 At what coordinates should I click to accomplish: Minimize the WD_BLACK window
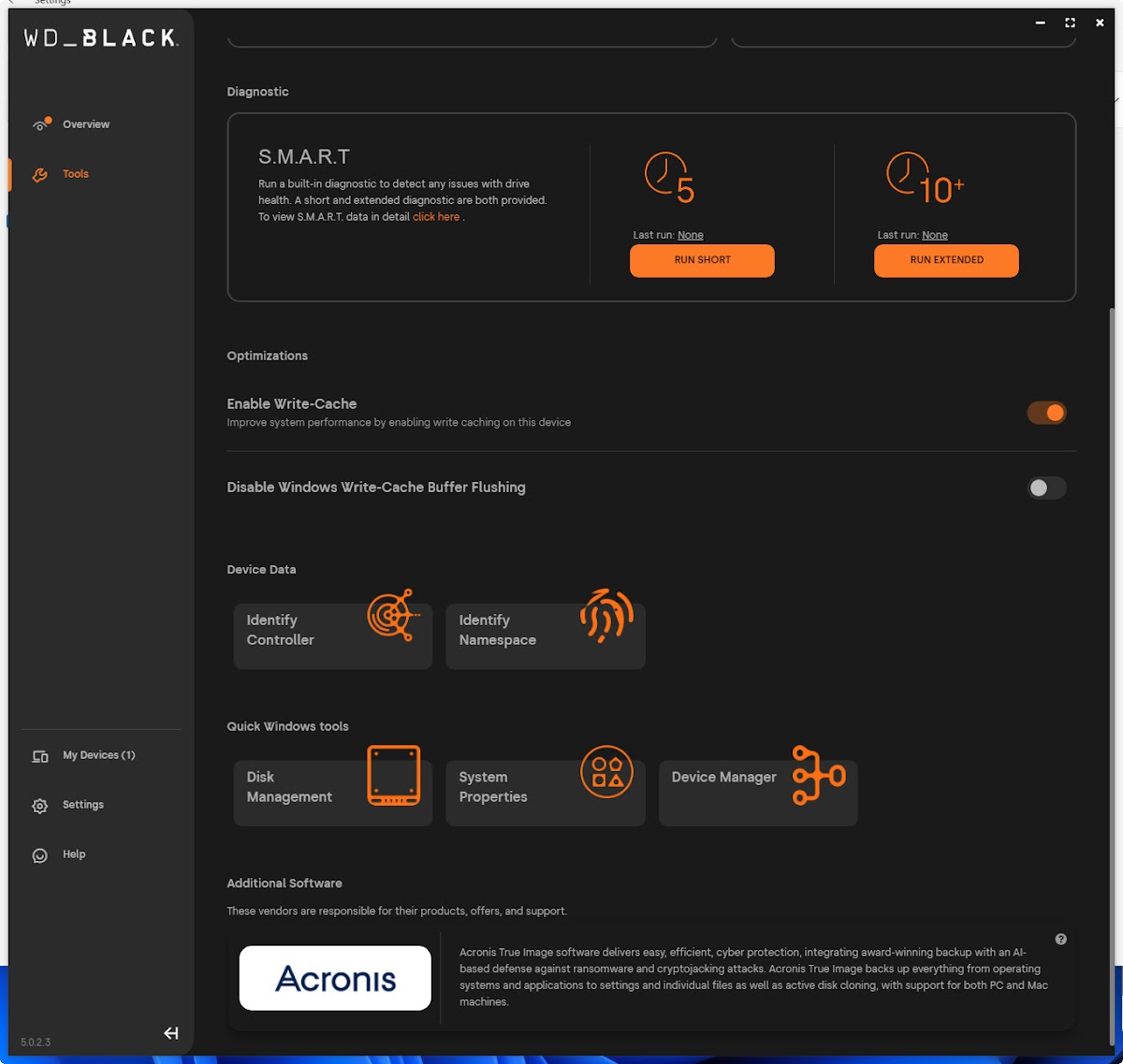tap(1040, 22)
